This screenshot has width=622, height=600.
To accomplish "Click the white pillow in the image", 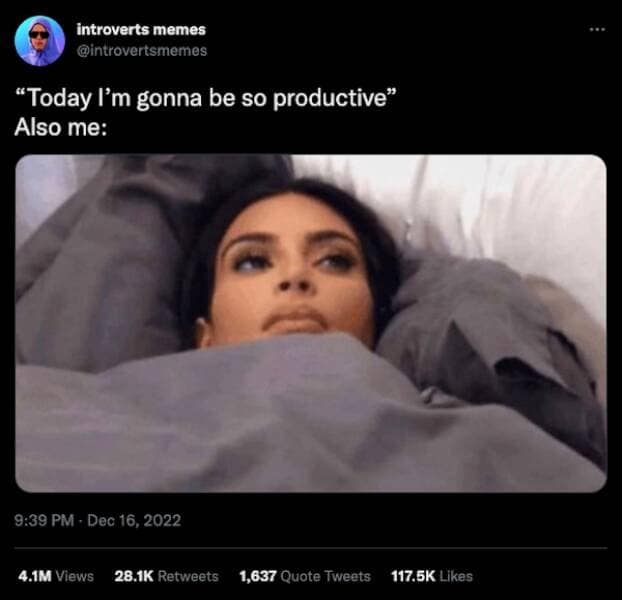I will point(496,206).
